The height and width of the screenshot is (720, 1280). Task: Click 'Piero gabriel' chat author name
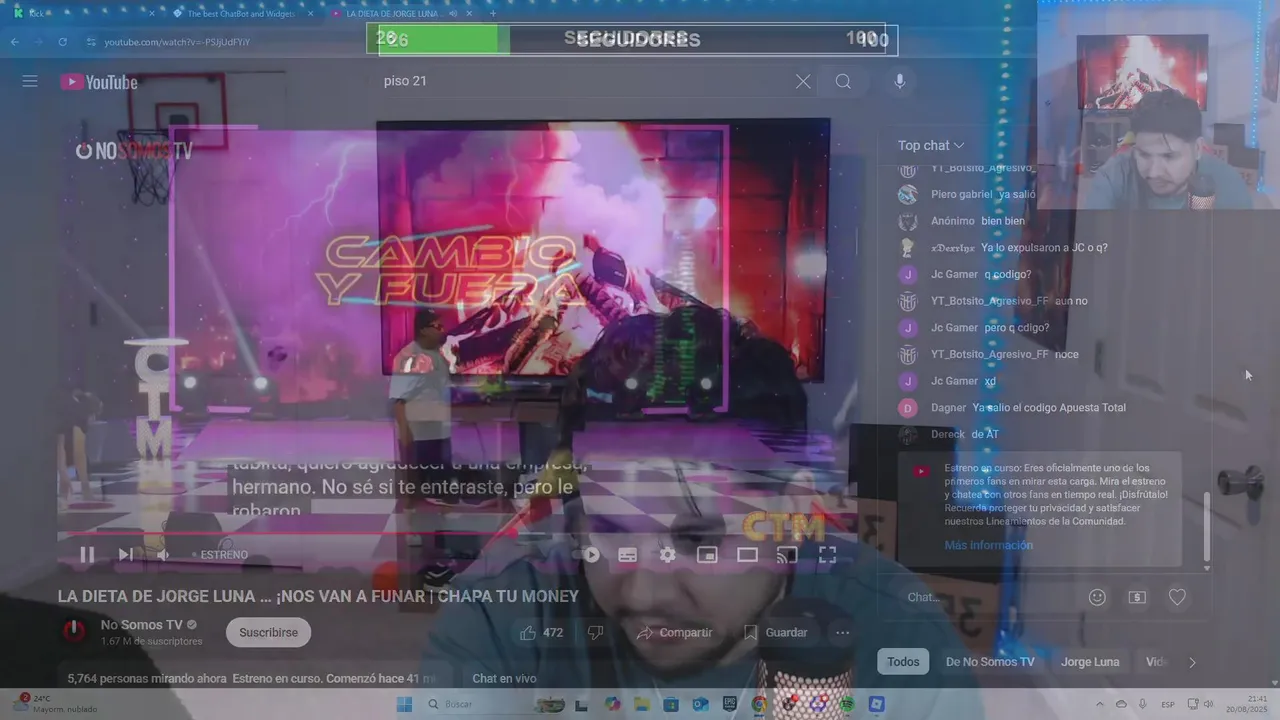click(961, 195)
